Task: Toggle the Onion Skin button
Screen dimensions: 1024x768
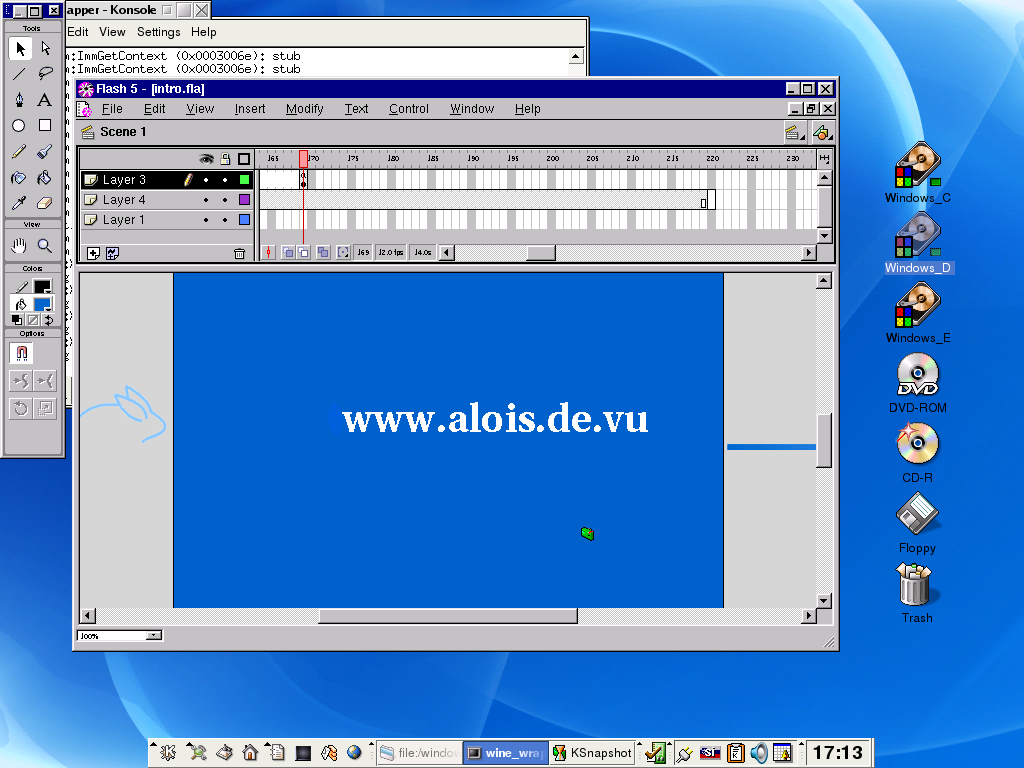Action: 287,252
